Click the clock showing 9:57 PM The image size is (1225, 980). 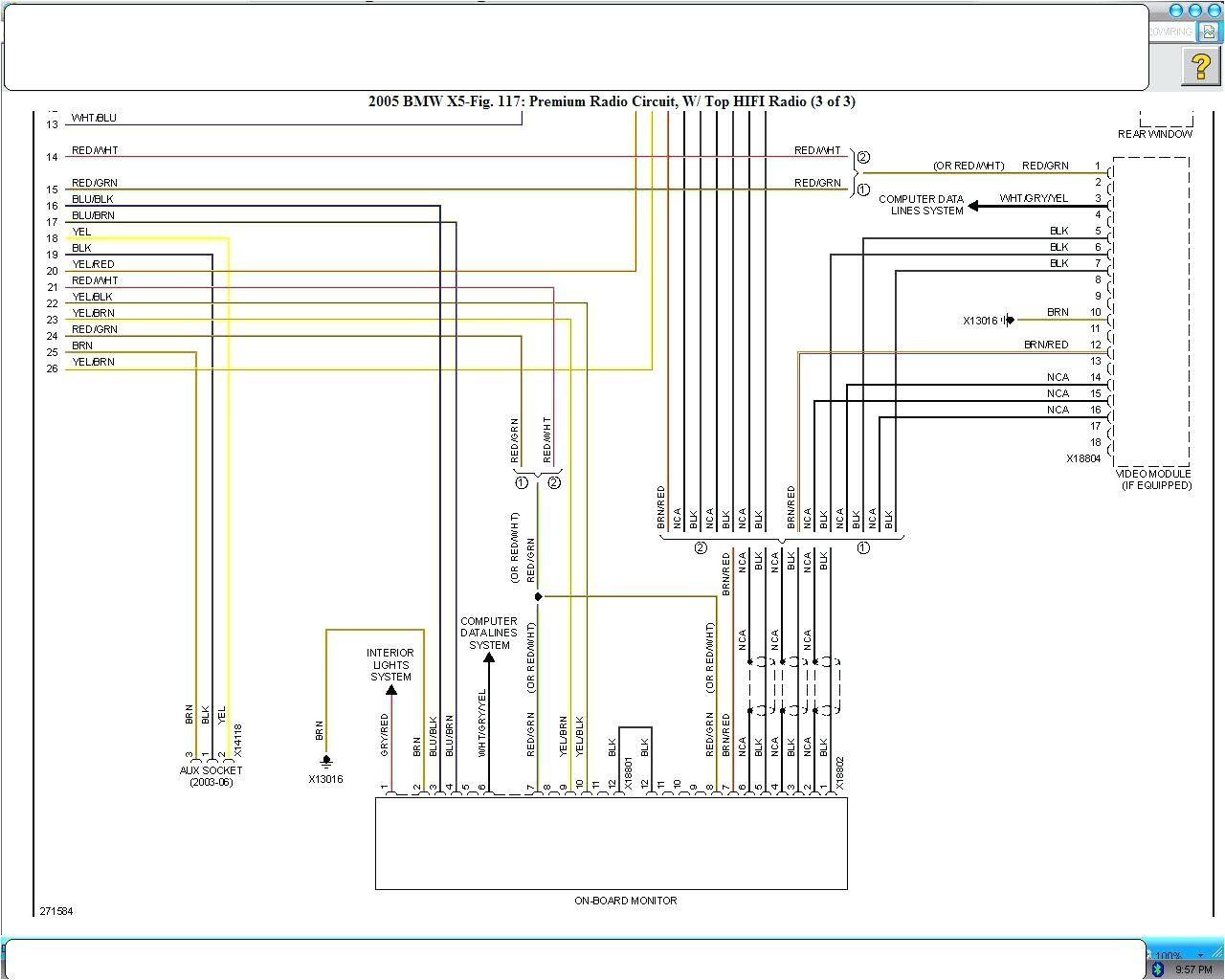(1194, 969)
